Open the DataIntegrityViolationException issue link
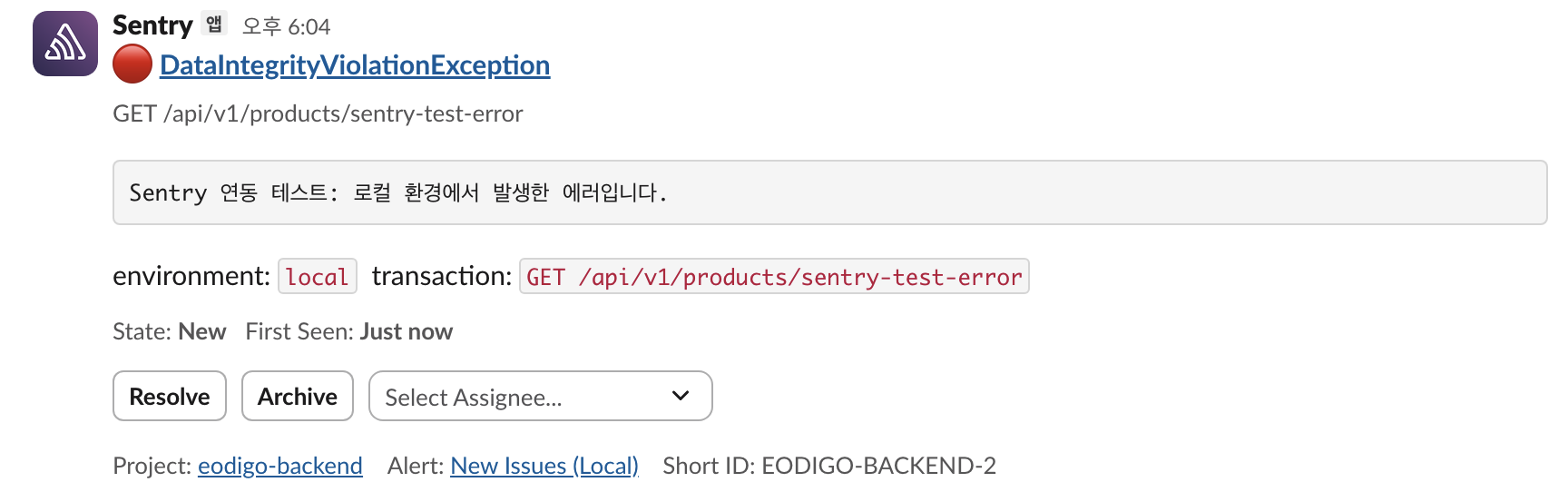 (x=355, y=65)
